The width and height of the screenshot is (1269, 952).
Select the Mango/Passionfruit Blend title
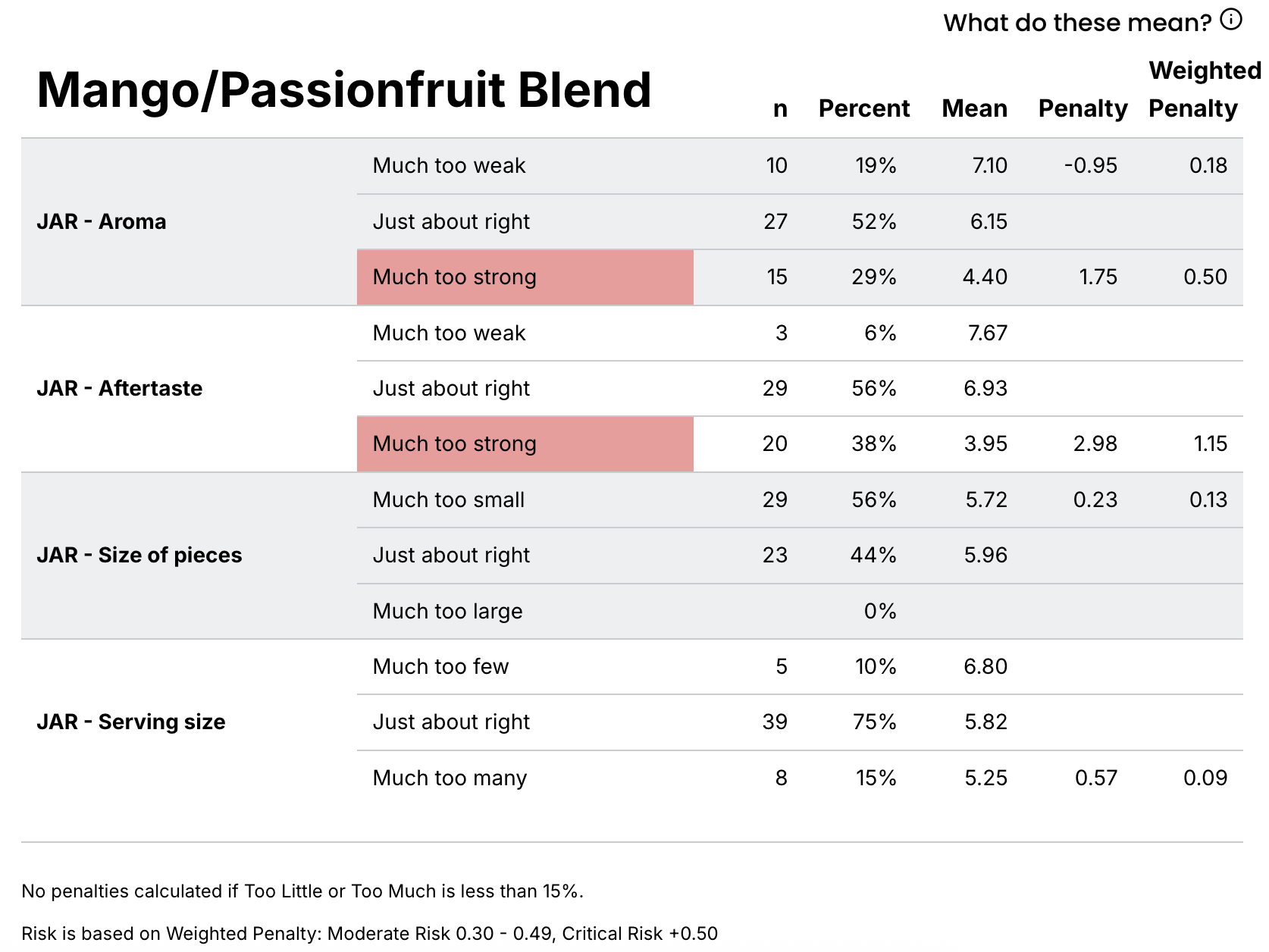tap(344, 90)
